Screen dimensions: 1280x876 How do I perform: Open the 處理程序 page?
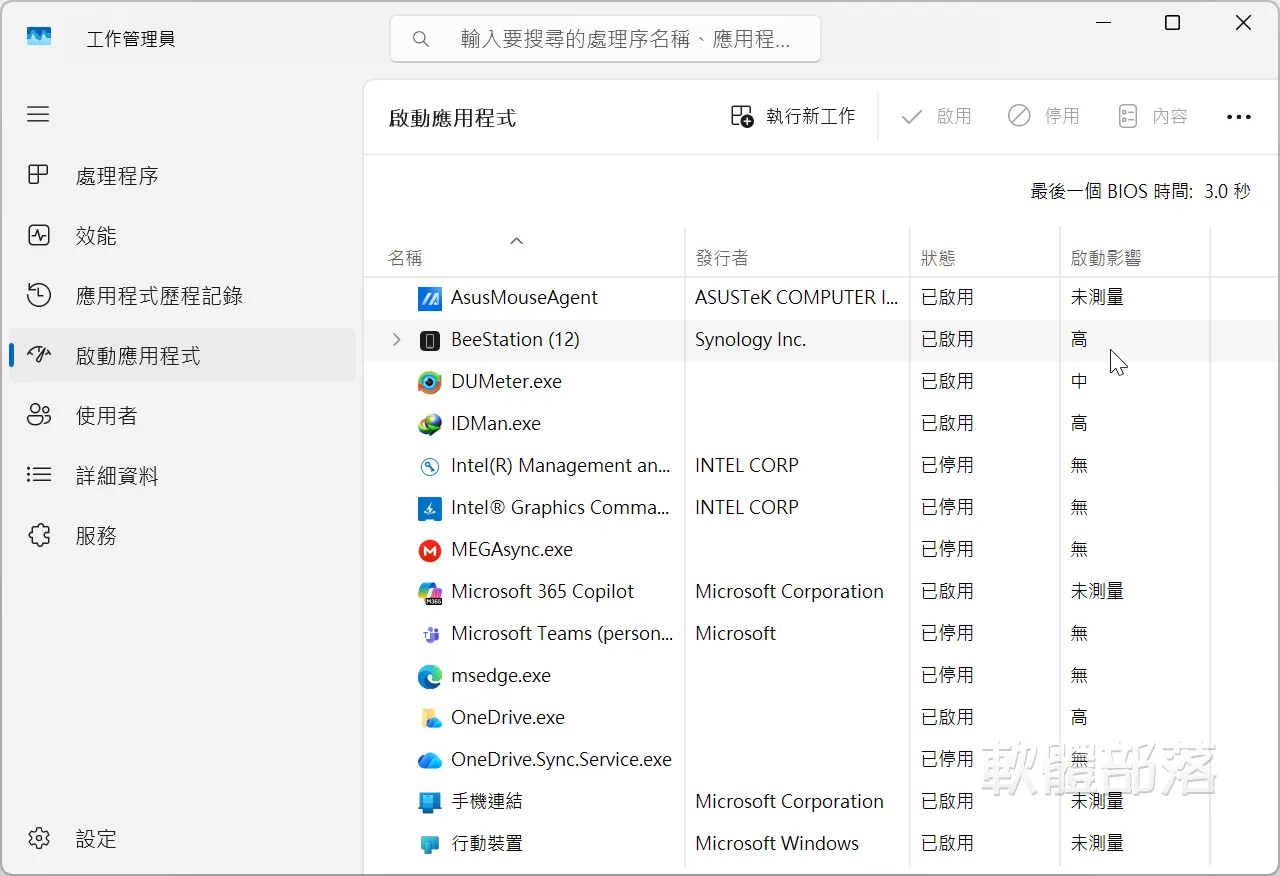[x=182, y=176]
